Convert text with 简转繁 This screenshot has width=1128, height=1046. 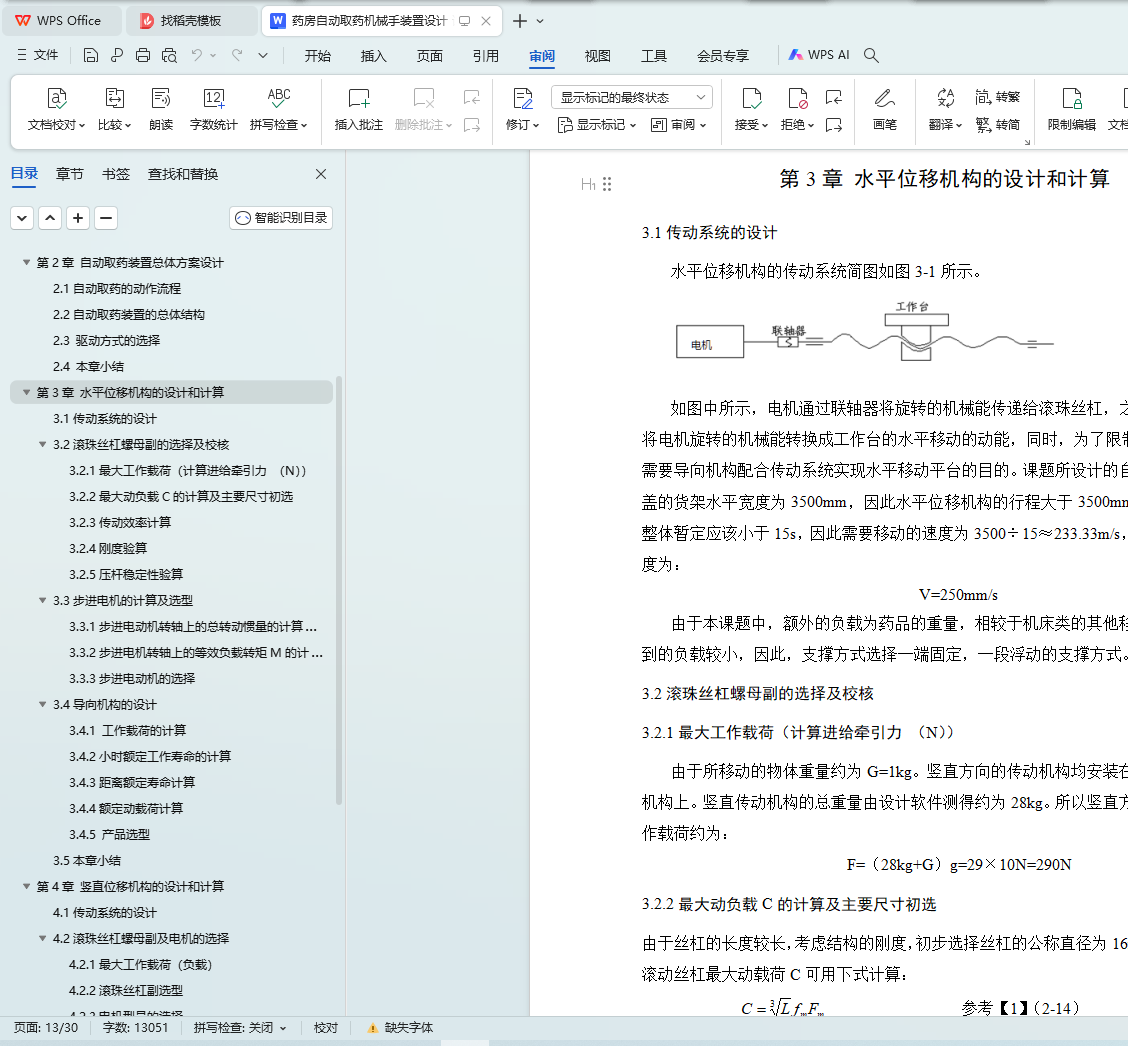[998, 96]
